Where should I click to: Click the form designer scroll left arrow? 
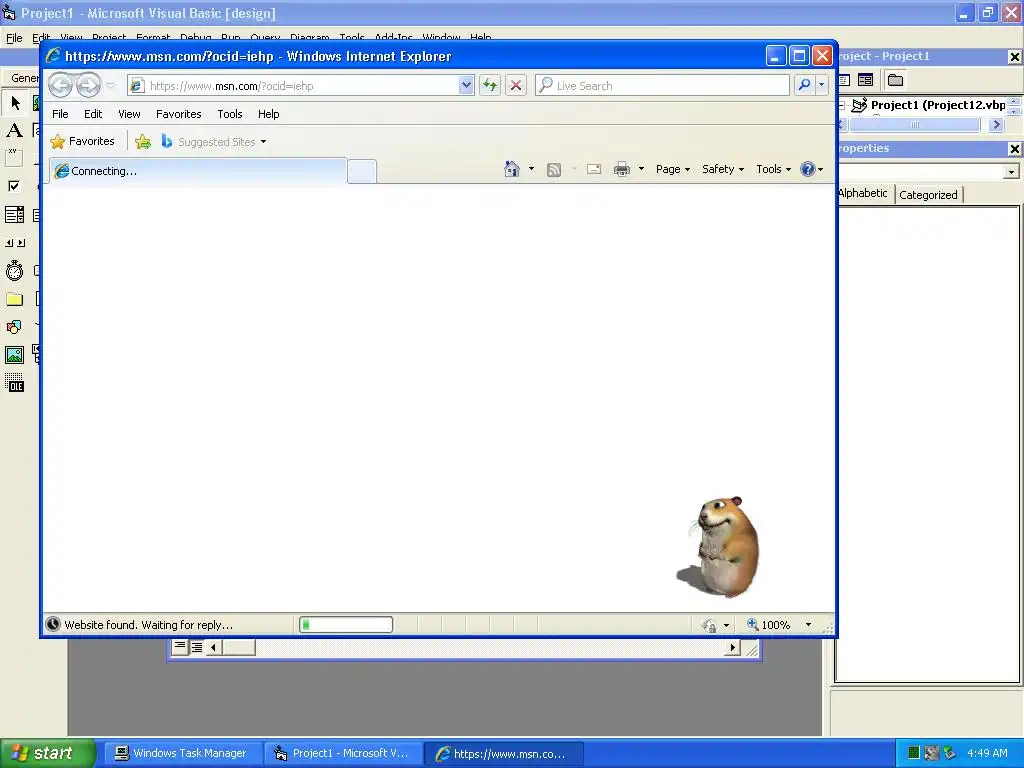[214, 647]
